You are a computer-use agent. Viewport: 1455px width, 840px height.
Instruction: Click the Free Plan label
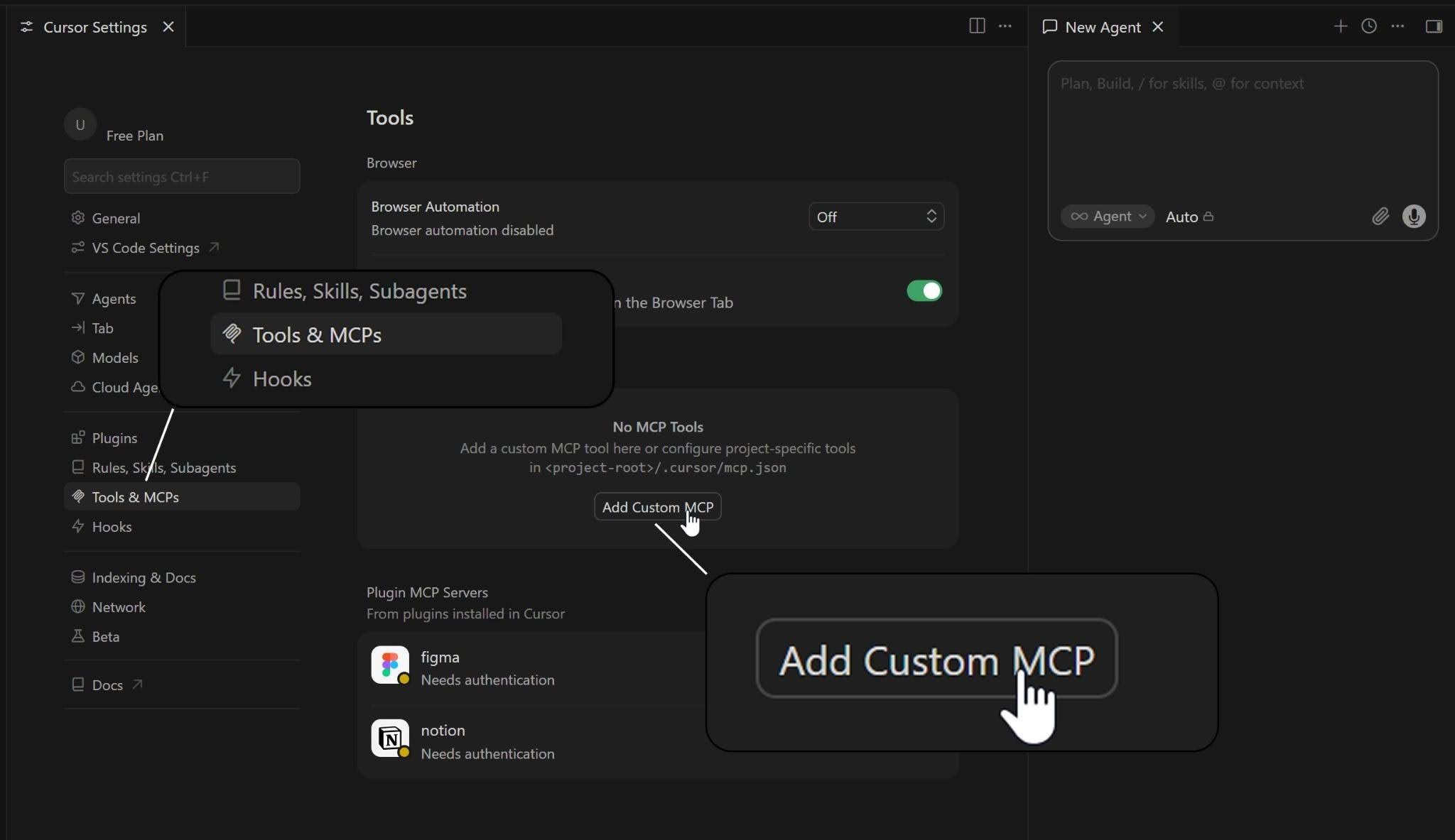coord(135,136)
